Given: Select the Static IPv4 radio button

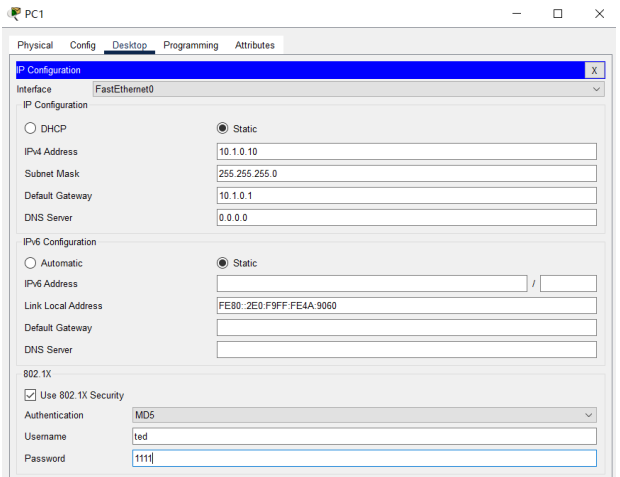Looking at the screenshot, I should click(223, 129).
